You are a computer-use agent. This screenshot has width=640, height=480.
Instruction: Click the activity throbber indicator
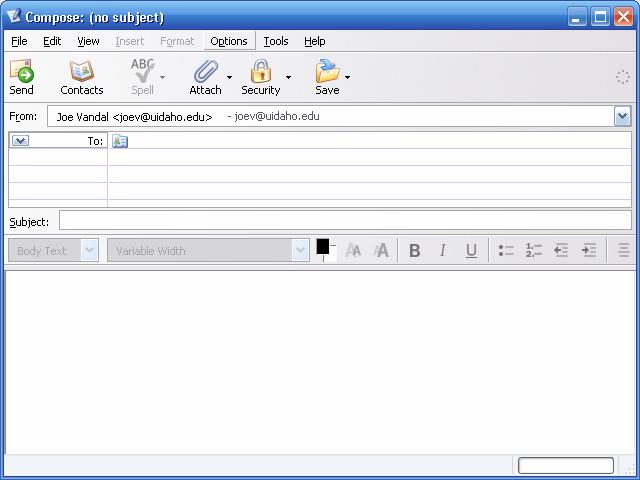[x=623, y=77]
